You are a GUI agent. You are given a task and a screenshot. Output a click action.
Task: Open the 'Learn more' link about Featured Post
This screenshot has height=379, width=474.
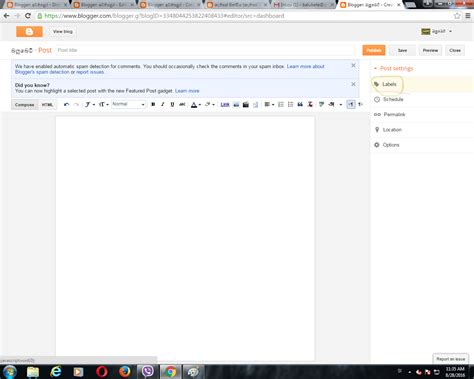click(187, 91)
